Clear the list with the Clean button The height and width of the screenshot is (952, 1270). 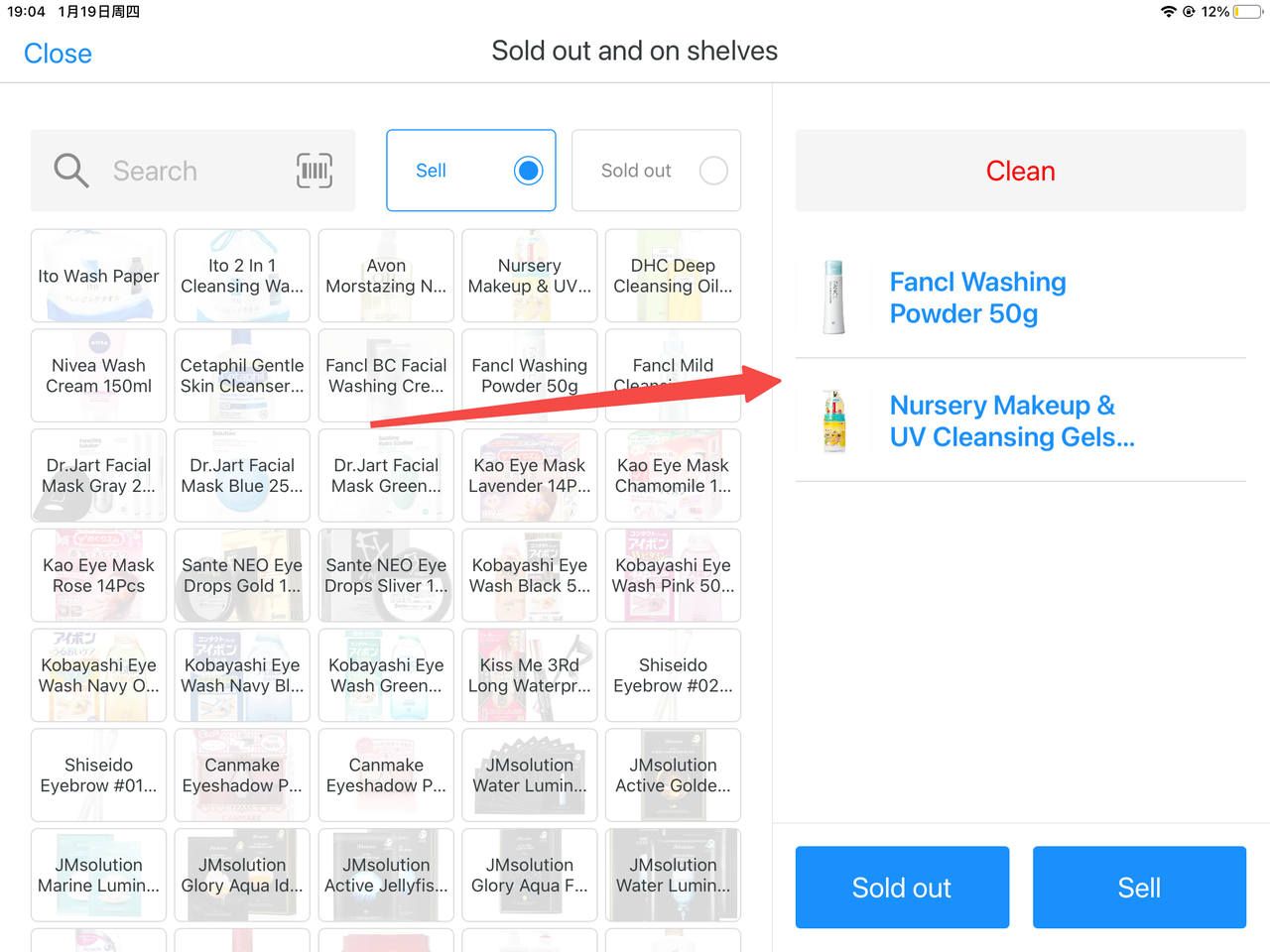(1020, 171)
